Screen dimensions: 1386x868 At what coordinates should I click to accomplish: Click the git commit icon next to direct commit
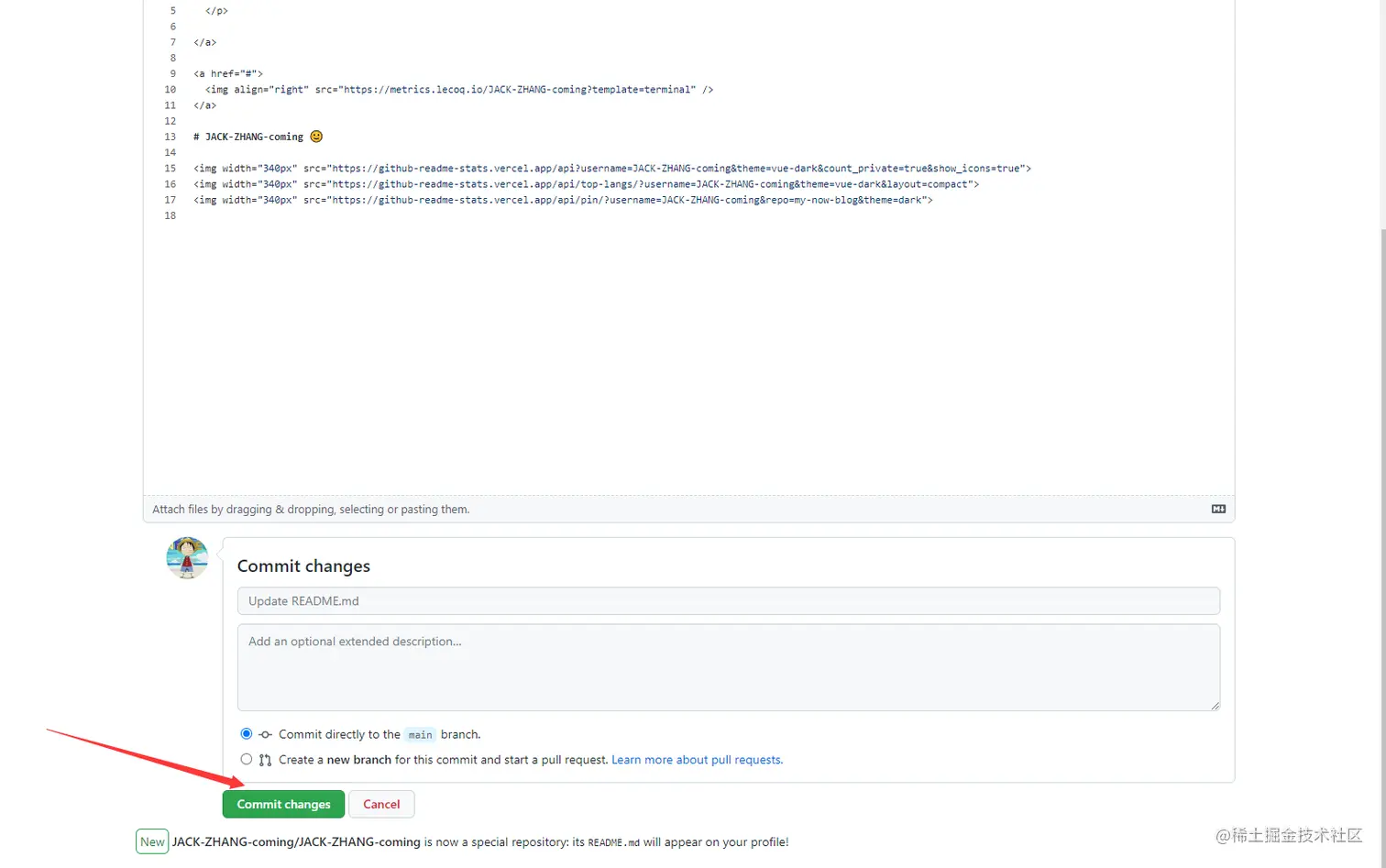pos(265,734)
